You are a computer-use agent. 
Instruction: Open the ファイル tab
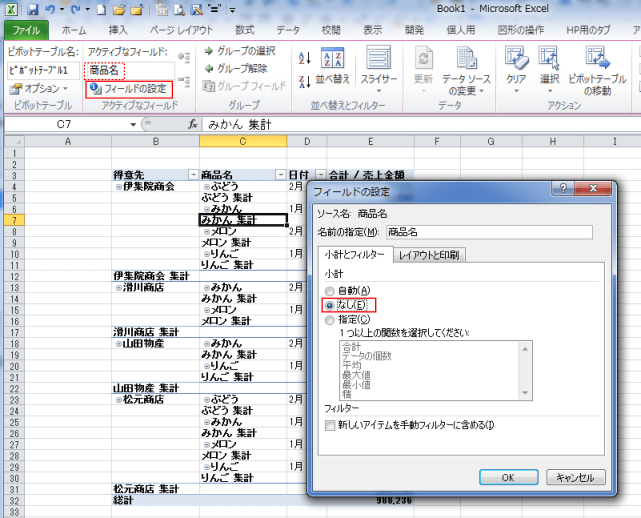click(x=26, y=30)
